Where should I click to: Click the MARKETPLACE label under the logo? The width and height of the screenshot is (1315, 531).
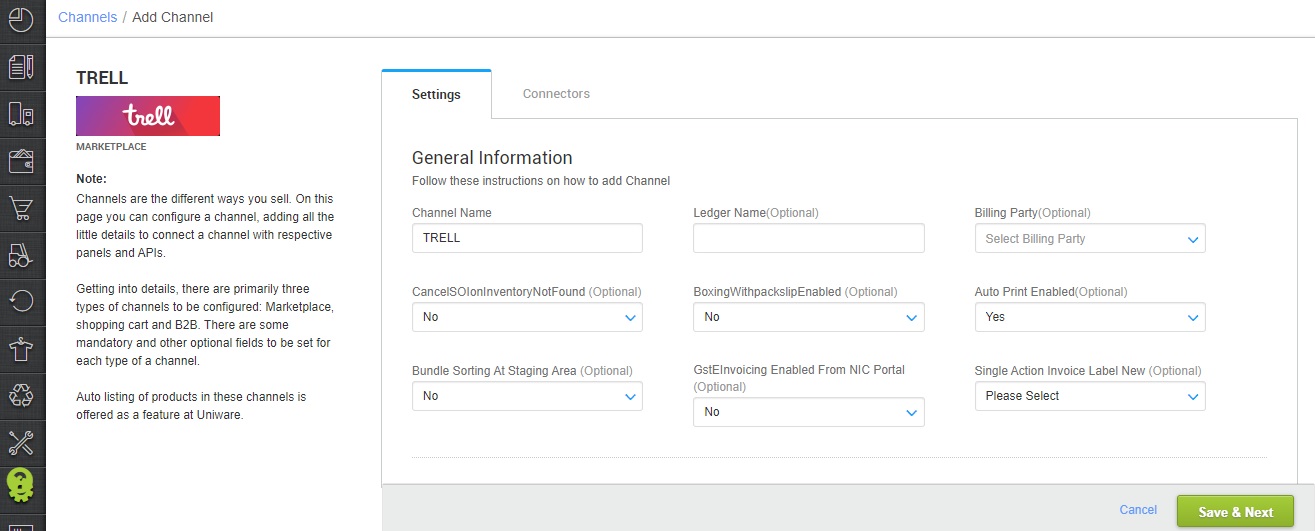pos(111,147)
